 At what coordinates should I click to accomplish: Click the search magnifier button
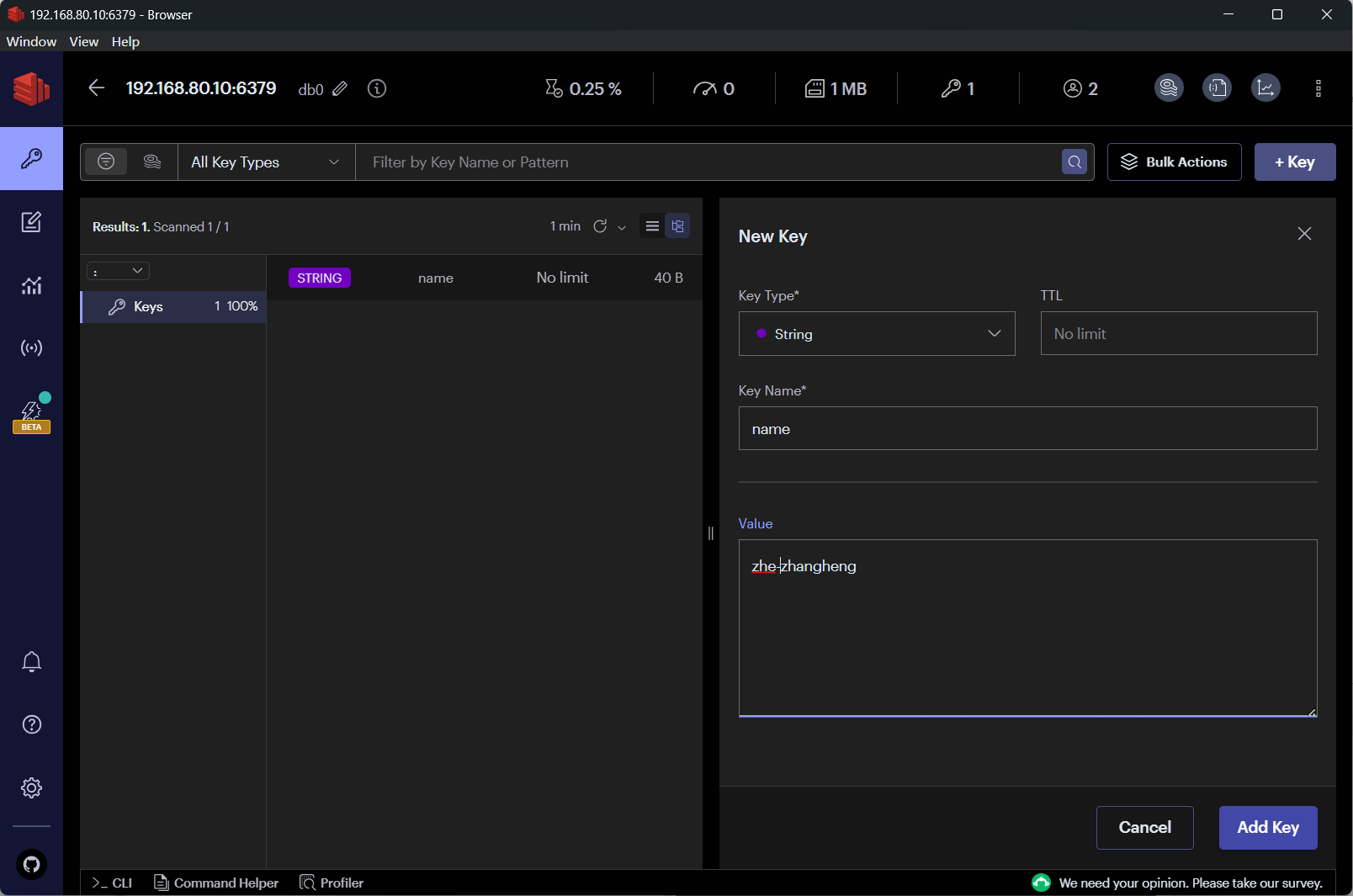[1074, 162]
